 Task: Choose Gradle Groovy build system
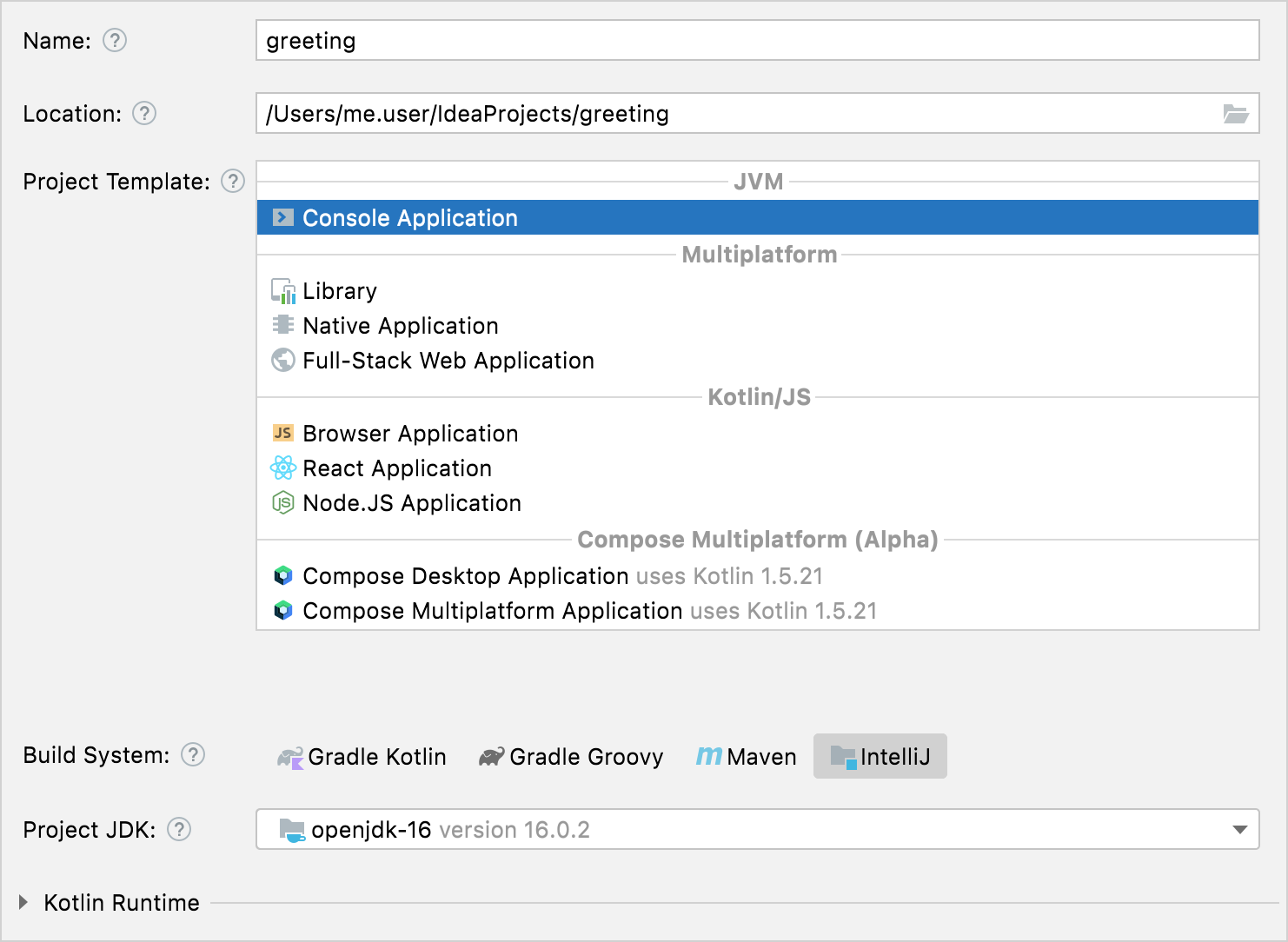click(x=571, y=757)
